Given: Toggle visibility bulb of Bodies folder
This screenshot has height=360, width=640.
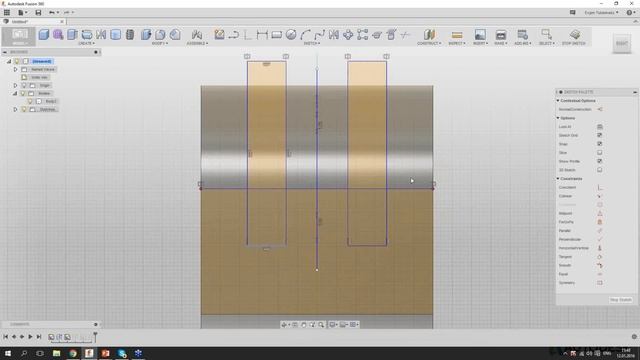Looking at the screenshot, I should 23,93.
